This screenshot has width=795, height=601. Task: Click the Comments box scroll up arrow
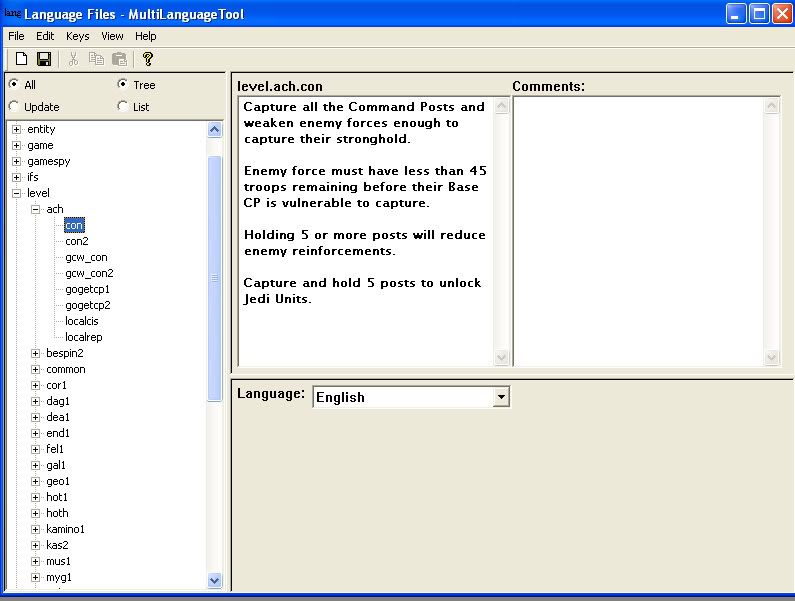(x=771, y=105)
